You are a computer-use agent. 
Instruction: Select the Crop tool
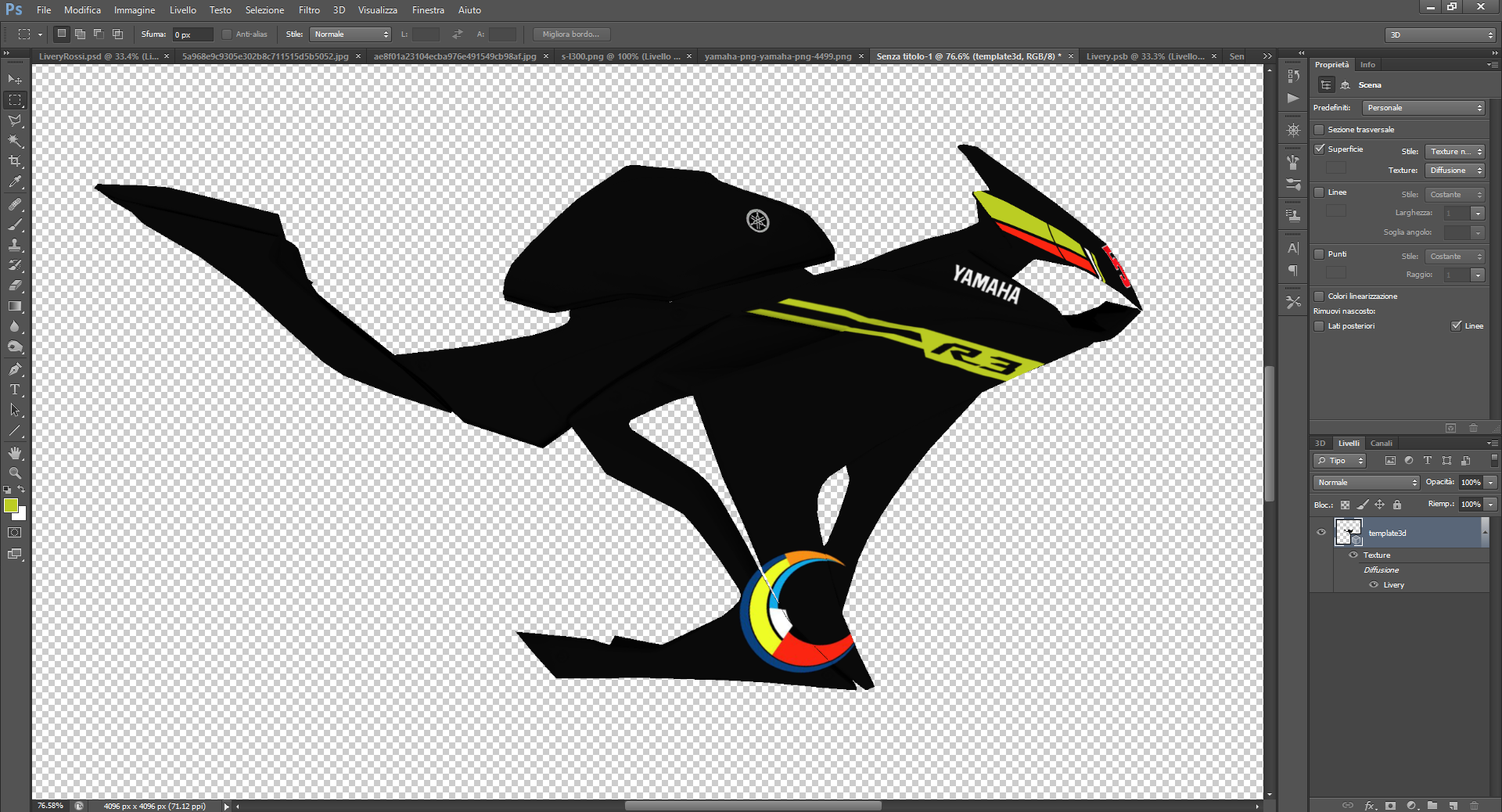click(x=15, y=161)
